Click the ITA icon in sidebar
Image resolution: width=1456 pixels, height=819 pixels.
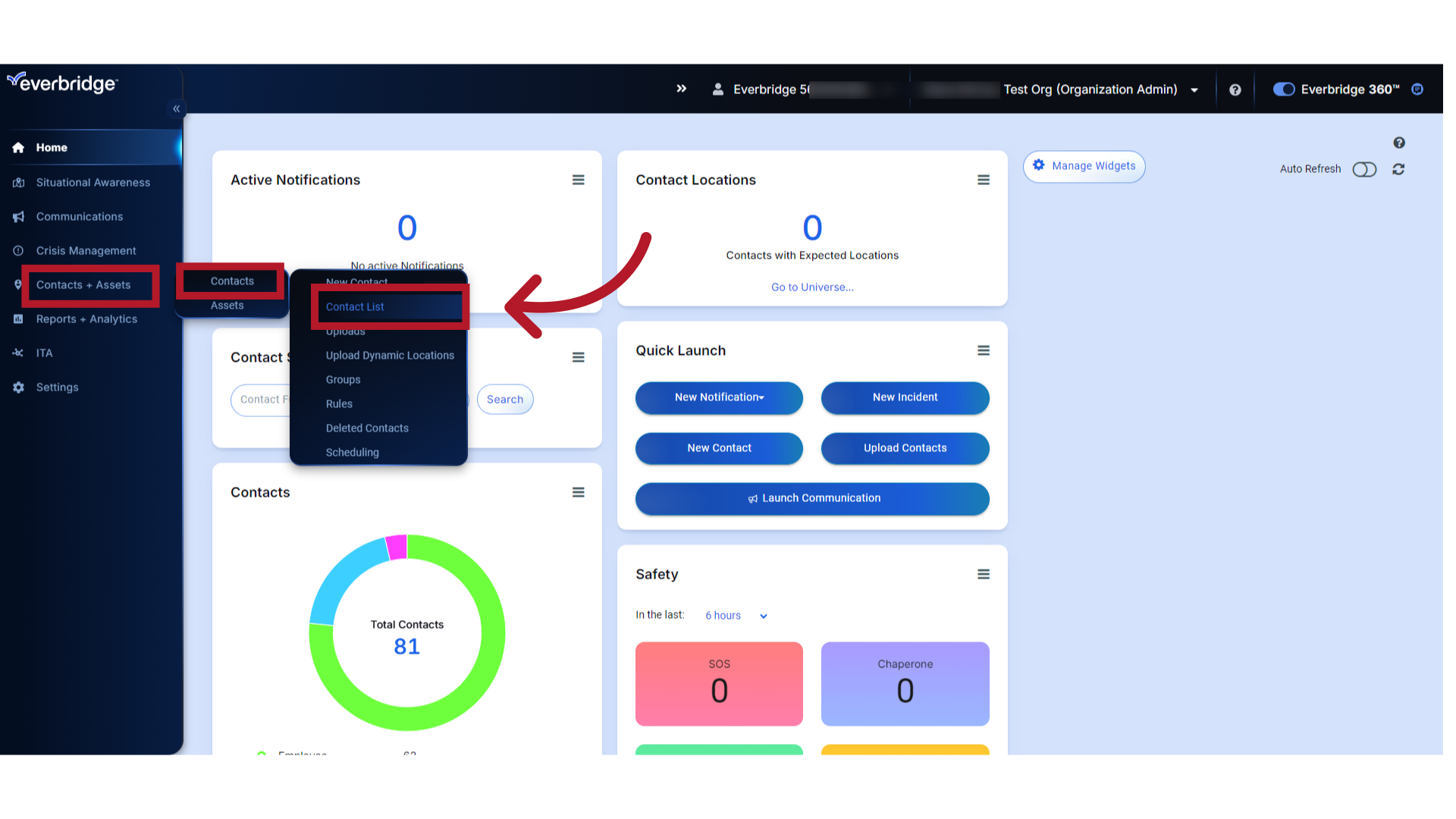pyautogui.click(x=18, y=353)
